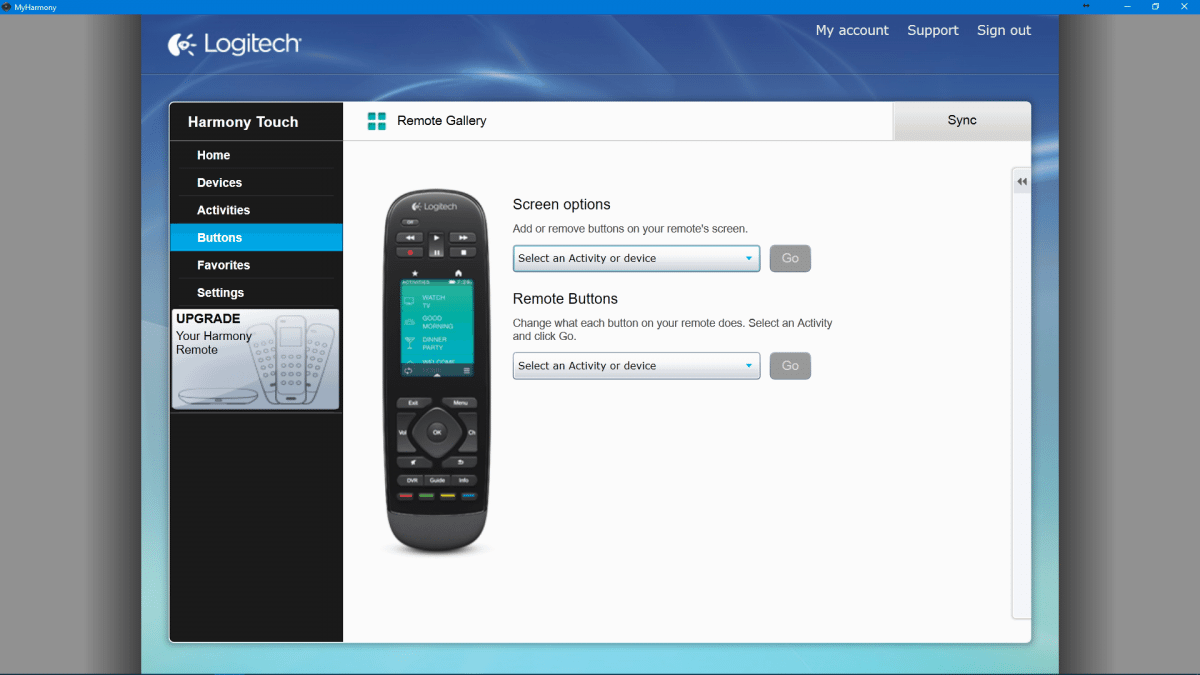The height and width of the screenshot is (675, 1200).
Task: Click the star favorites icon on the remote
Action: (x=415, y=273)
